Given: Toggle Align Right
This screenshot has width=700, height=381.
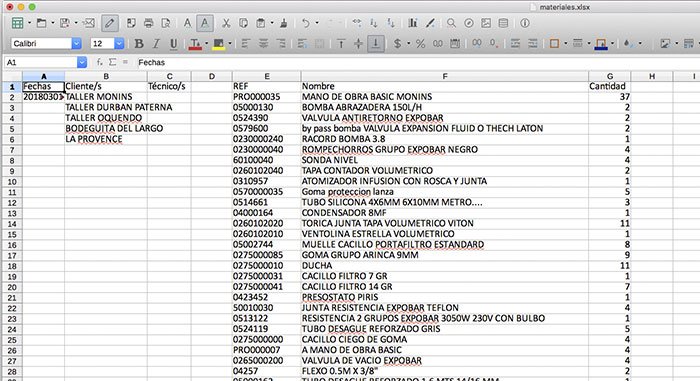Looking at the screenshot, I should (281, 44).
